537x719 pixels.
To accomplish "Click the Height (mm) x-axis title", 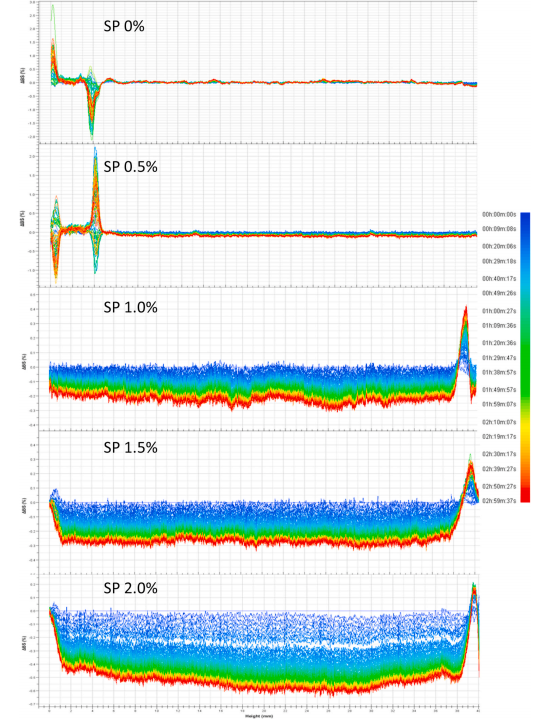I will point(259,716).
